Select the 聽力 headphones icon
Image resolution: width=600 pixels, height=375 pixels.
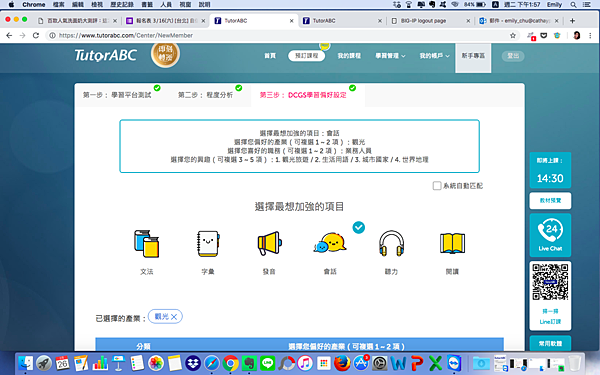point(391,243)
